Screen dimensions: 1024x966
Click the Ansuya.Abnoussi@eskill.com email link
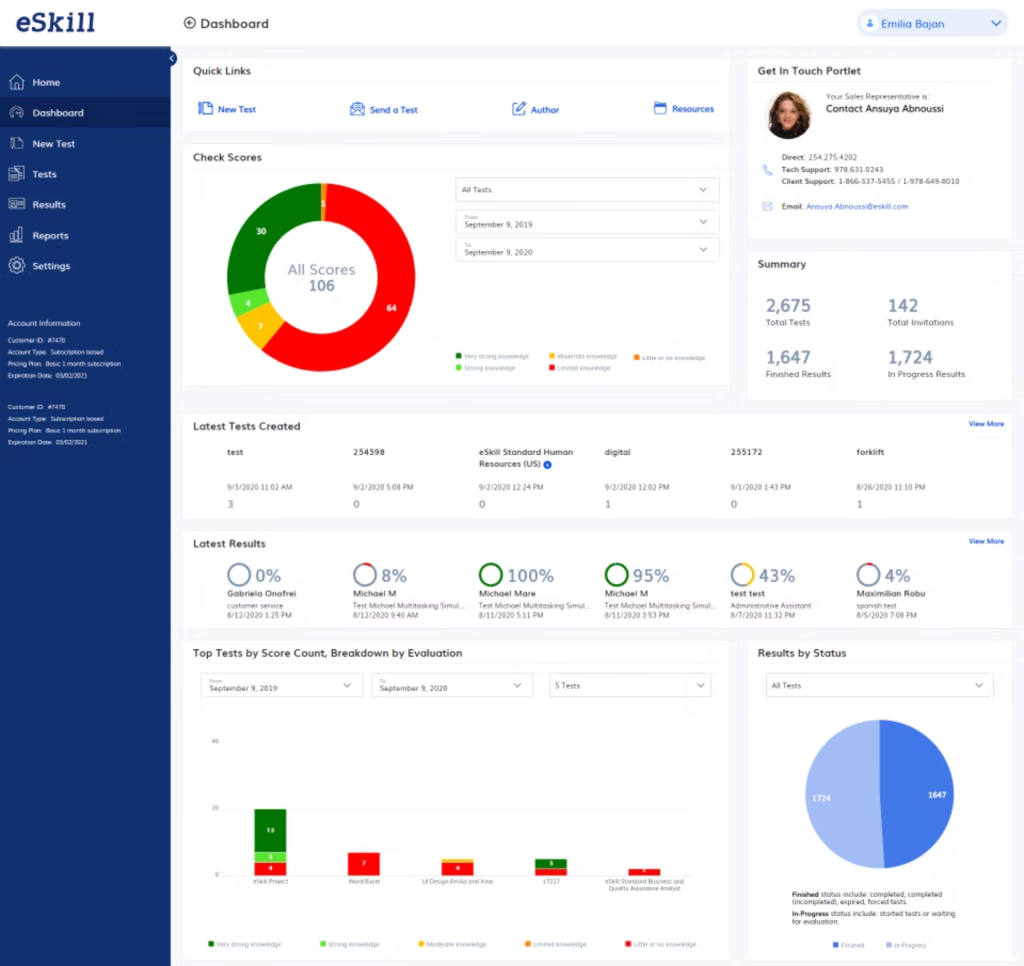click(x=857, y=206)
